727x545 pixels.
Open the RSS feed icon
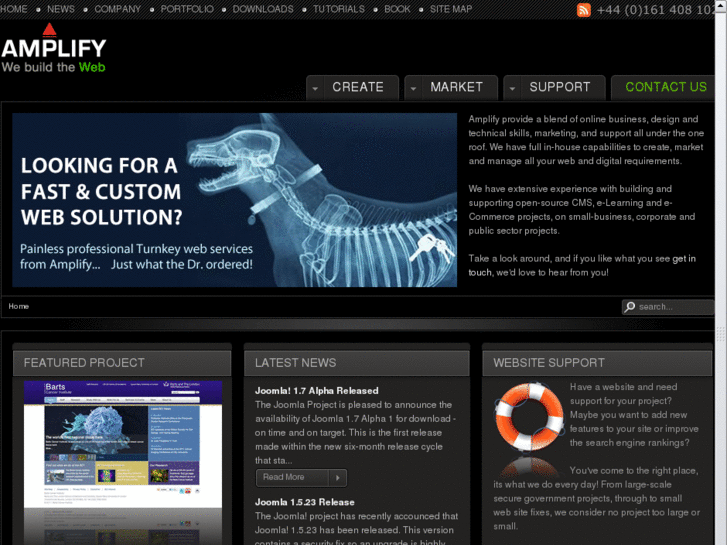click(583, 10)
